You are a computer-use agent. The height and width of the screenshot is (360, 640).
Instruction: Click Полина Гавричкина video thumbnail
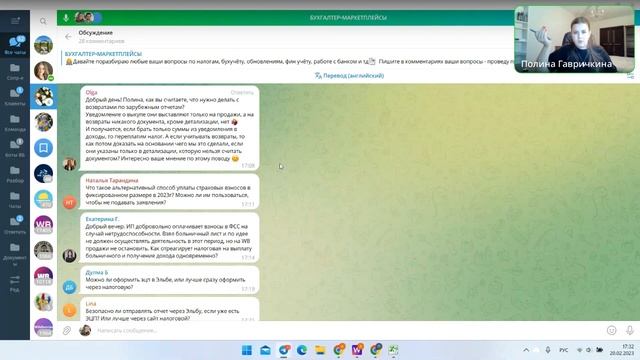coord(574,40)
